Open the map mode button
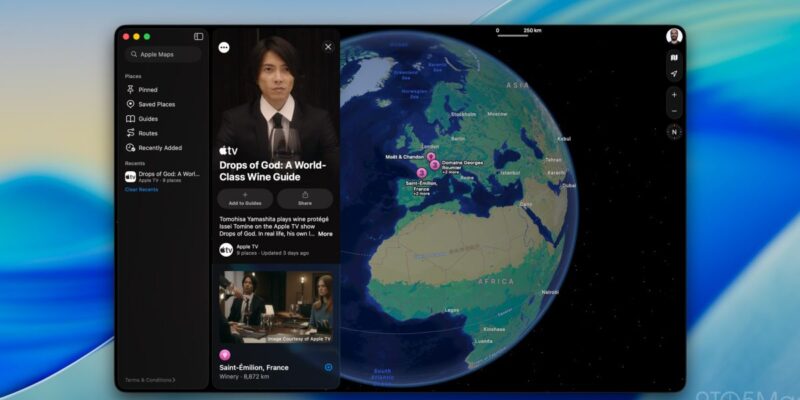This screenshot has height=400, width=800. 674,58
